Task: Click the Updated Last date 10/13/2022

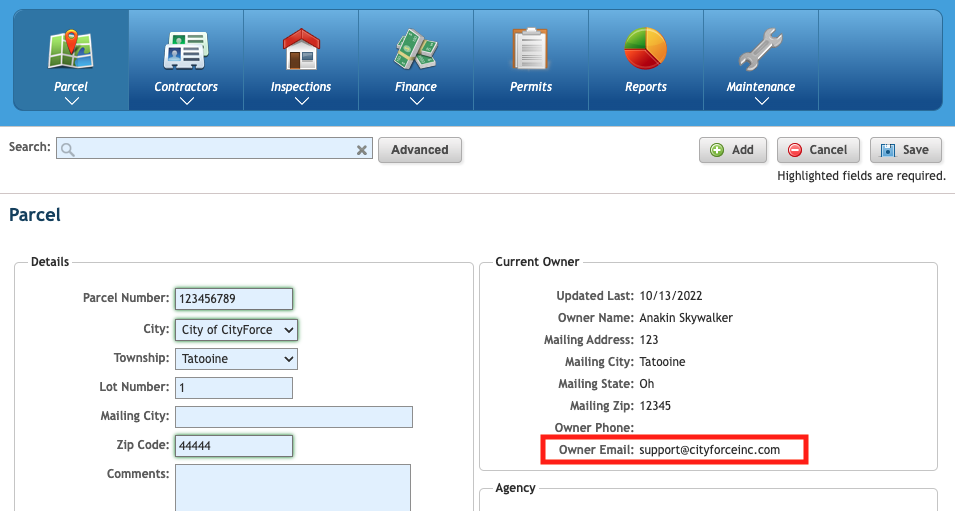Action: click(671, 296)
